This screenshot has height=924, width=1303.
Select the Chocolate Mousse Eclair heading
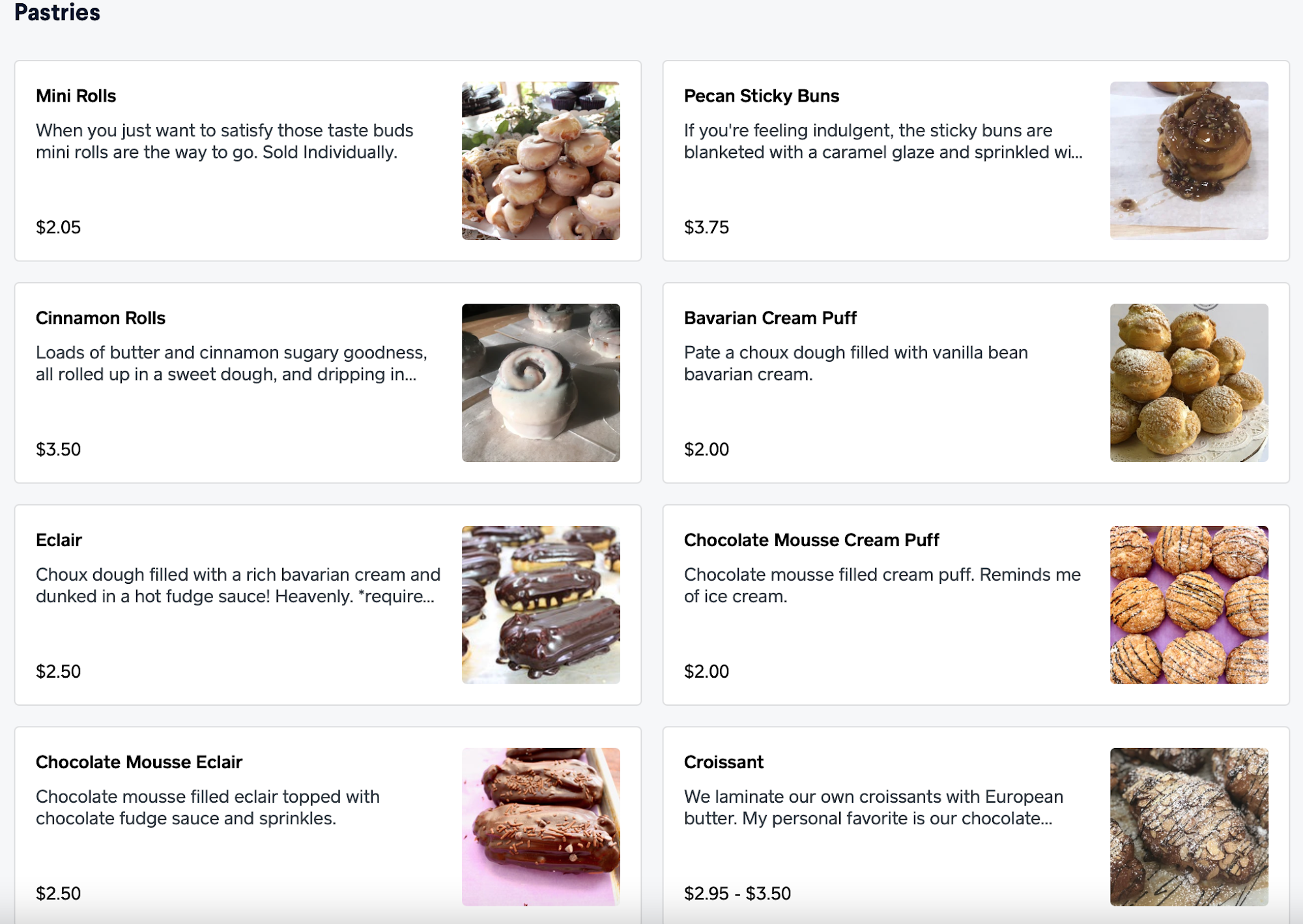[x=139, y=762]
